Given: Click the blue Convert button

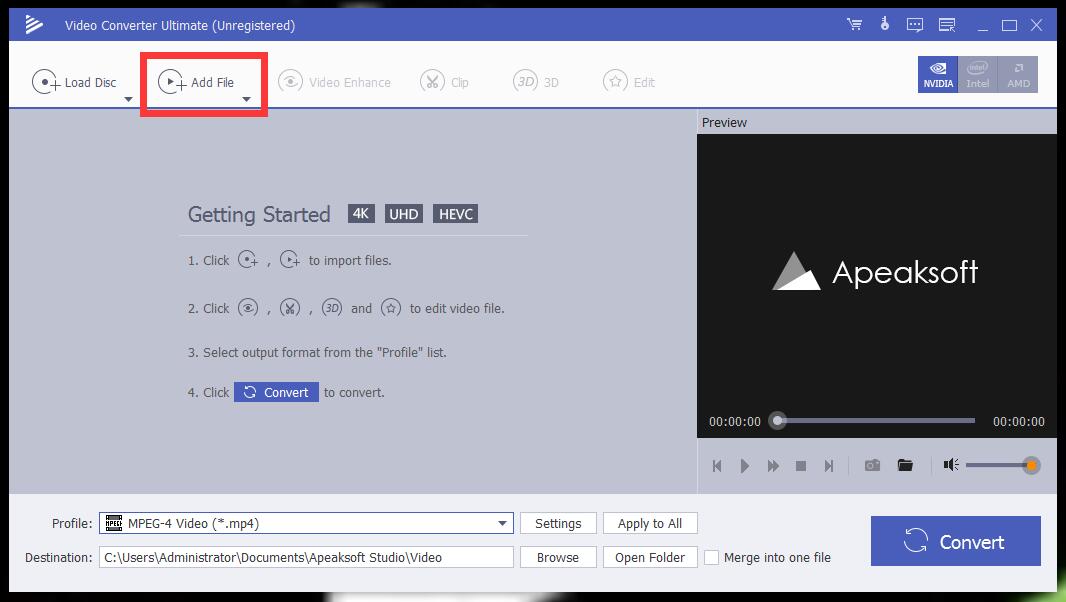Looking at the screenshot, I should point(954,540).
